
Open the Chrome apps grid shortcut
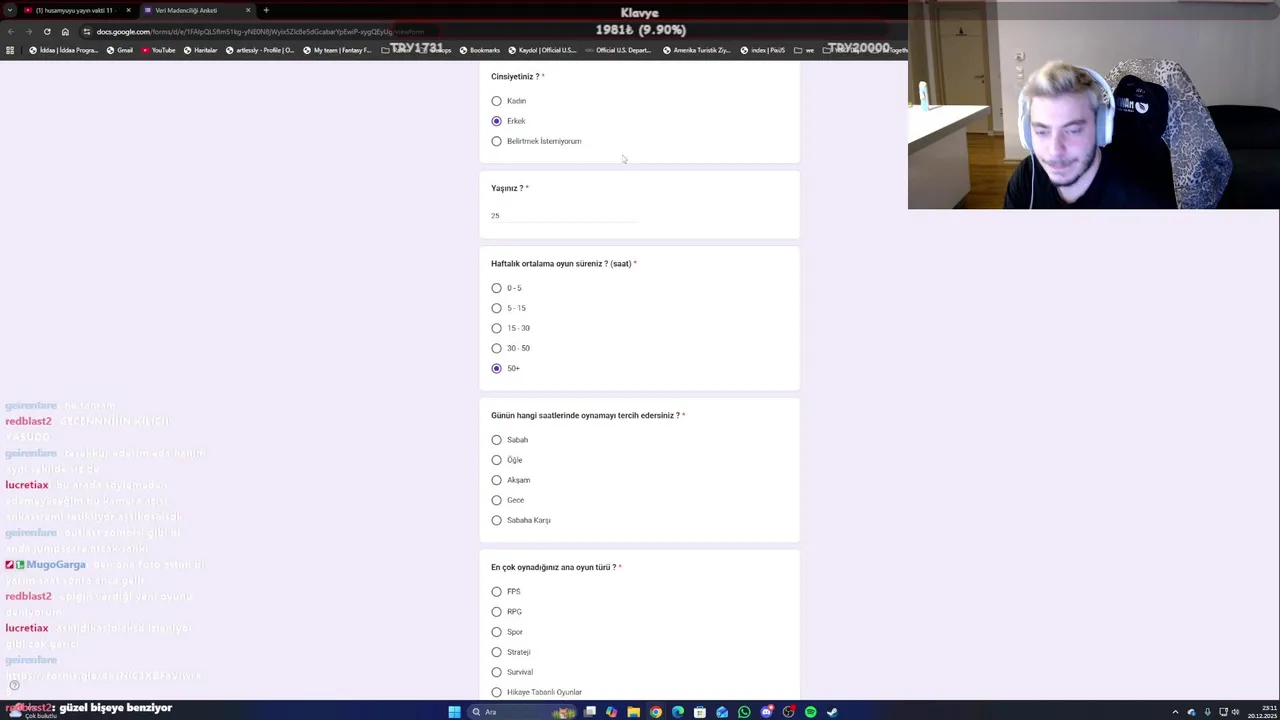tap(10, 50)
